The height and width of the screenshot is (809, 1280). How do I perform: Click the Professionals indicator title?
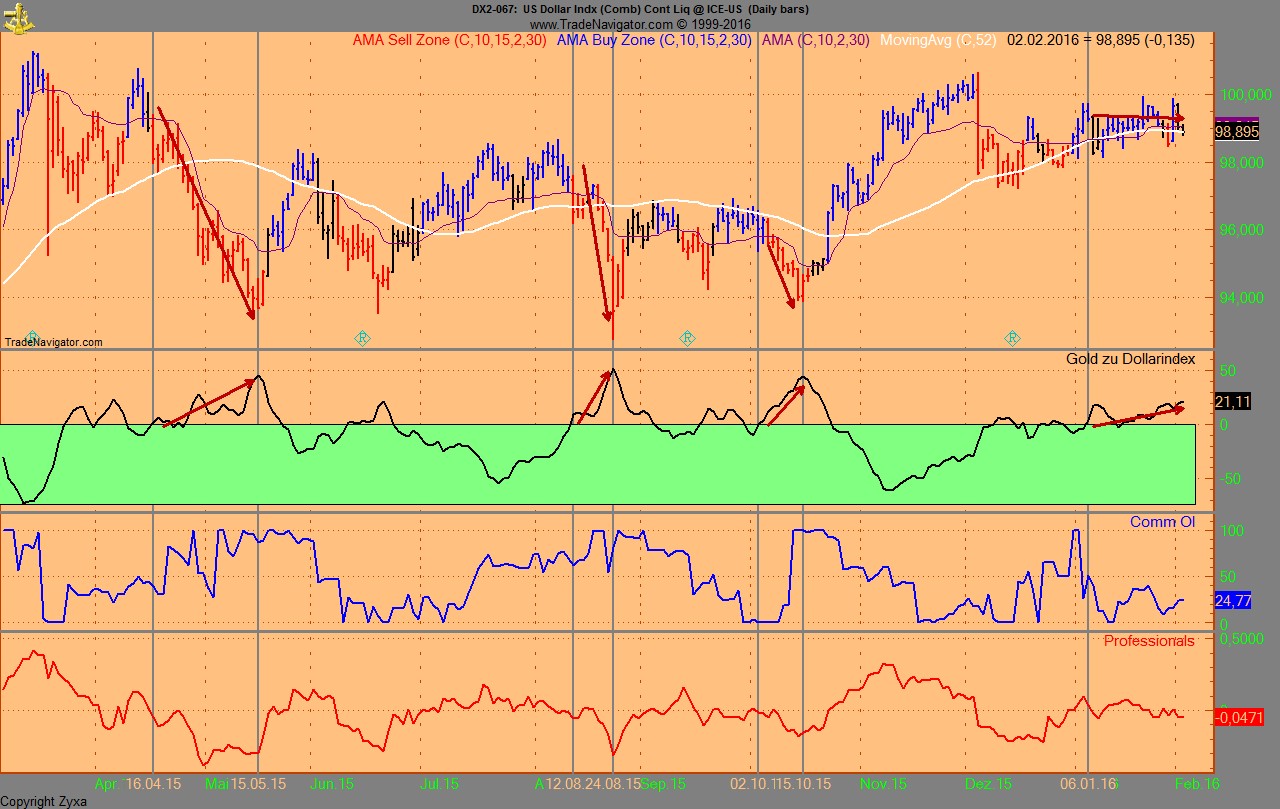(1148, 641)
